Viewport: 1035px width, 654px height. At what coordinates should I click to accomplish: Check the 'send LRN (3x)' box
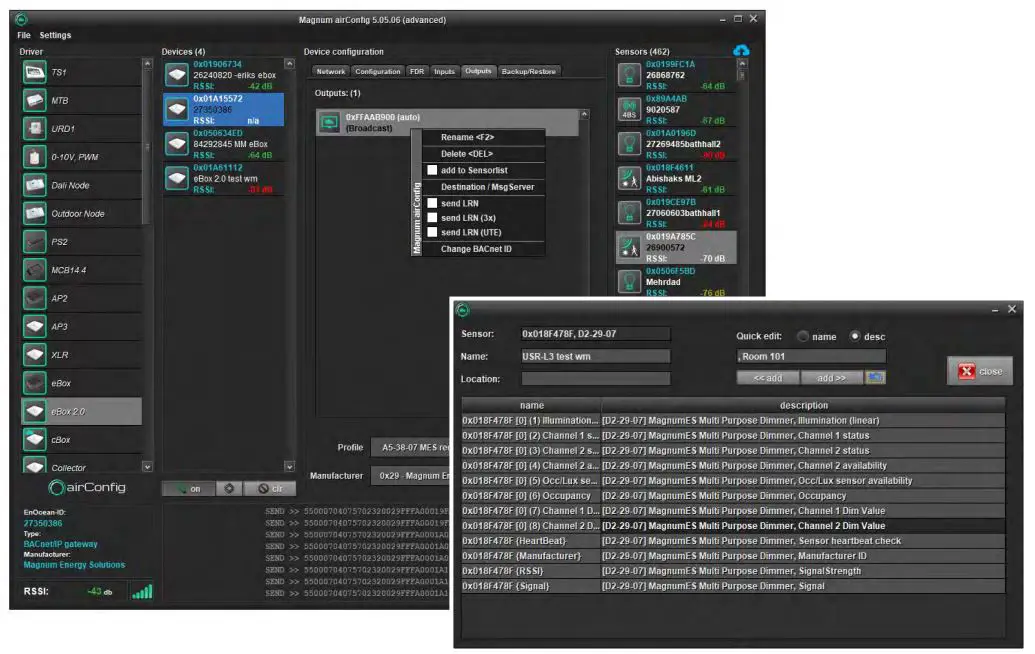point(432,218)
